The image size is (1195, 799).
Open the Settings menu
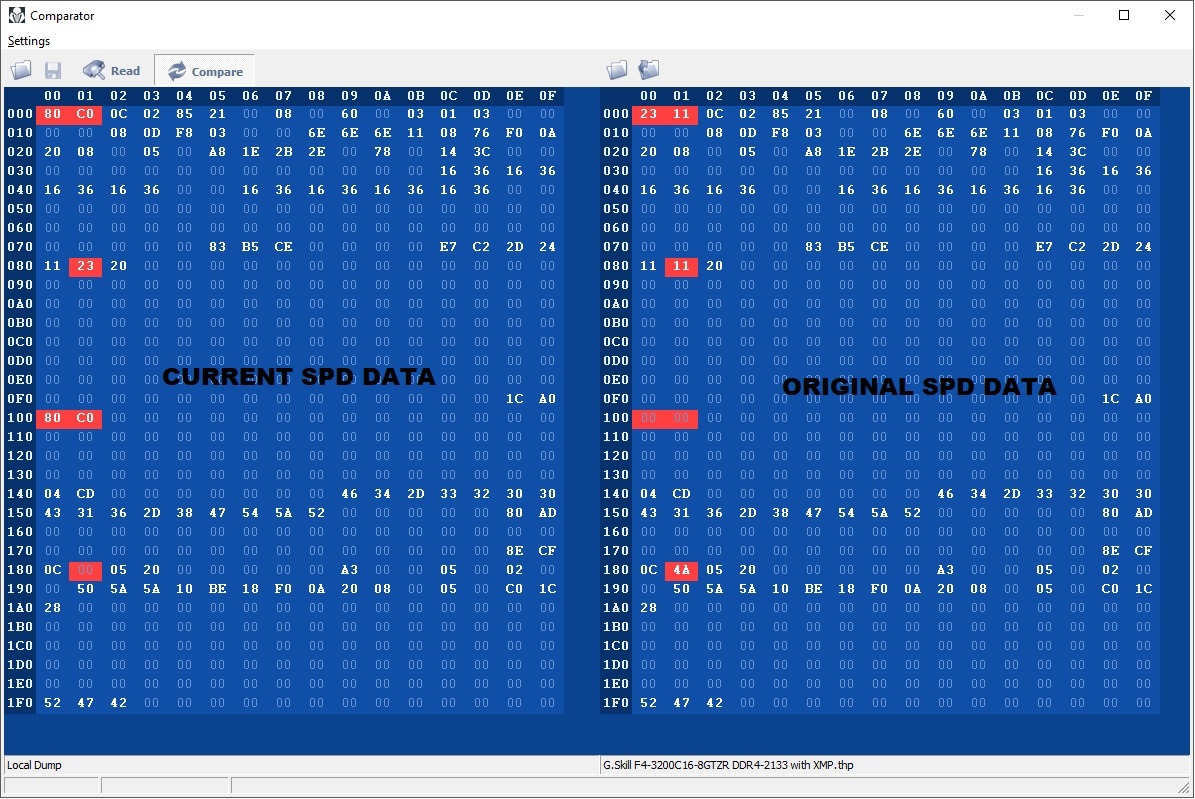29,41
